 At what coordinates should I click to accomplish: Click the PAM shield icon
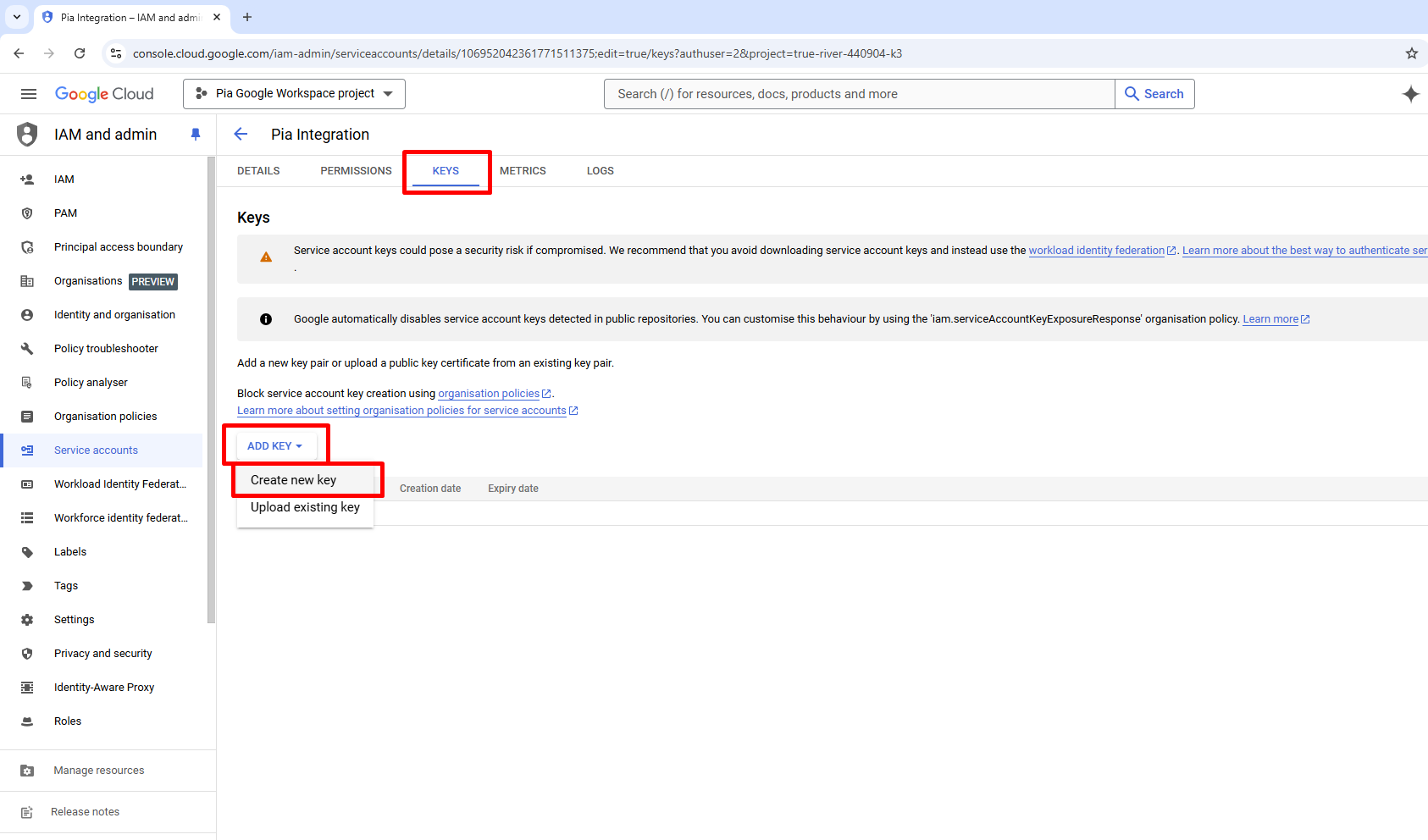(27, 213)
